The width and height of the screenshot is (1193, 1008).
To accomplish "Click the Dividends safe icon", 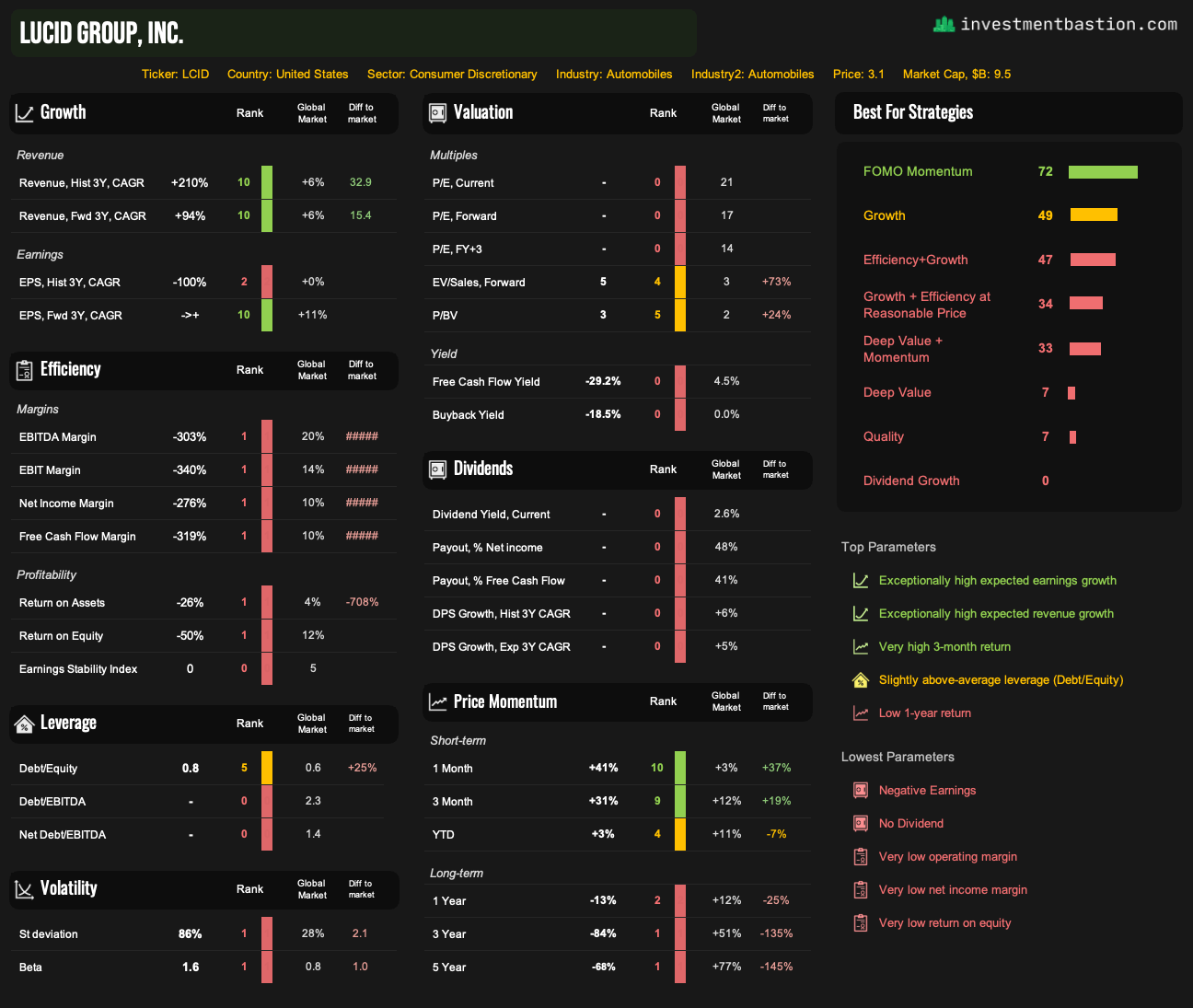I will [x=438, y=469].
